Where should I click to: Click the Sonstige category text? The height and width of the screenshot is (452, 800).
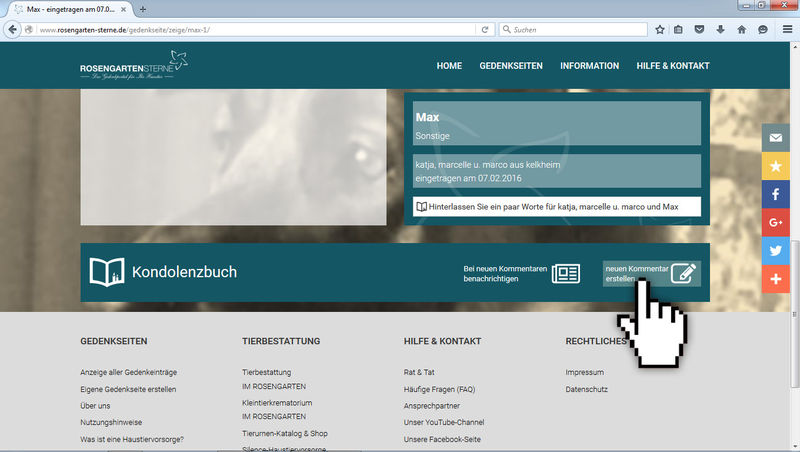[432, 136]
